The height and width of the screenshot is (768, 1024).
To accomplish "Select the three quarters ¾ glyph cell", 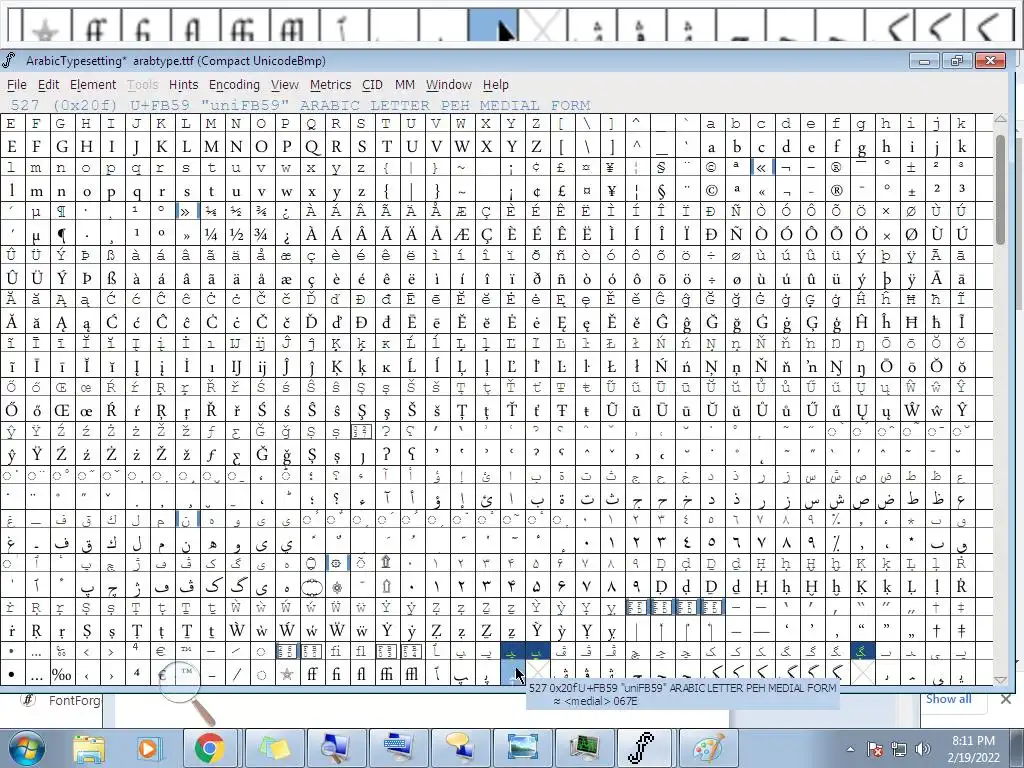I will 261,234.
